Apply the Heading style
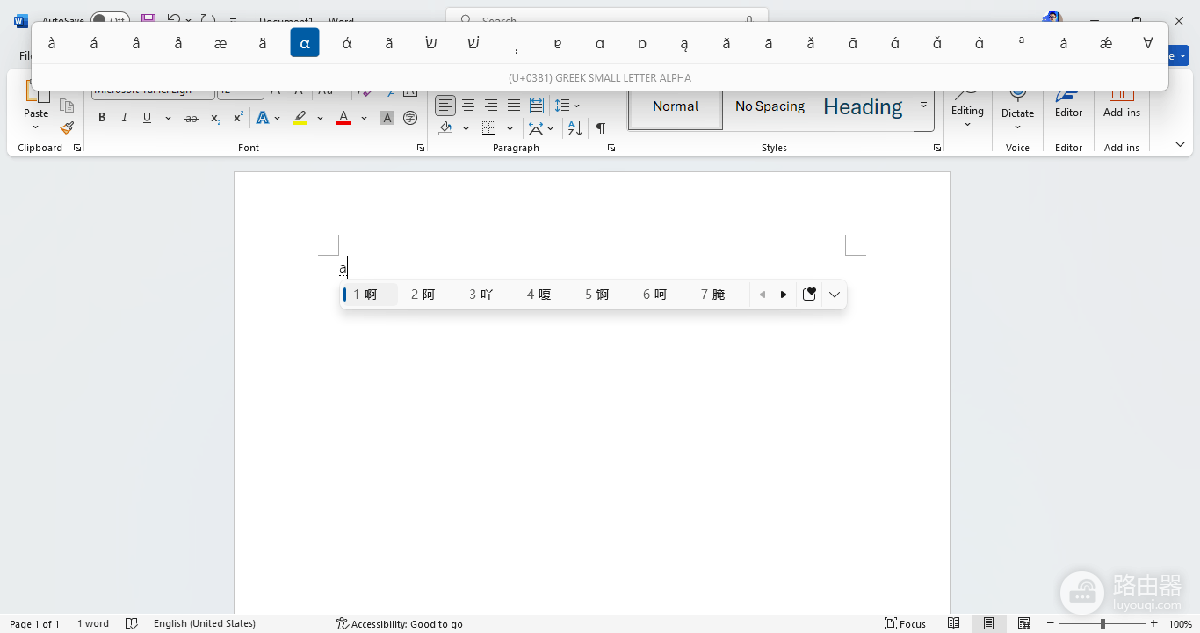This screenshot has height=633, width=1200. click(x=863, y=107)
